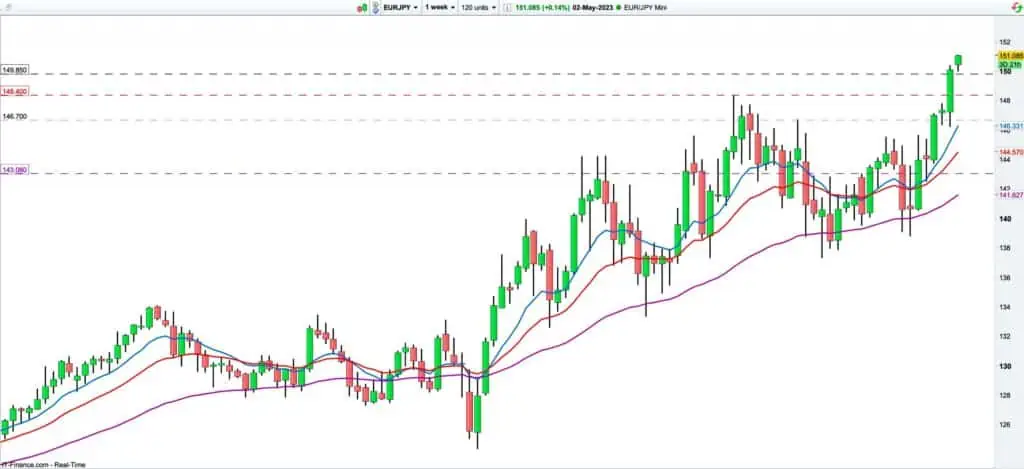The height and width of the screenshot is (469, 1024).
Task: Click the purple 141.827 moving average value
Action: 1011,195
